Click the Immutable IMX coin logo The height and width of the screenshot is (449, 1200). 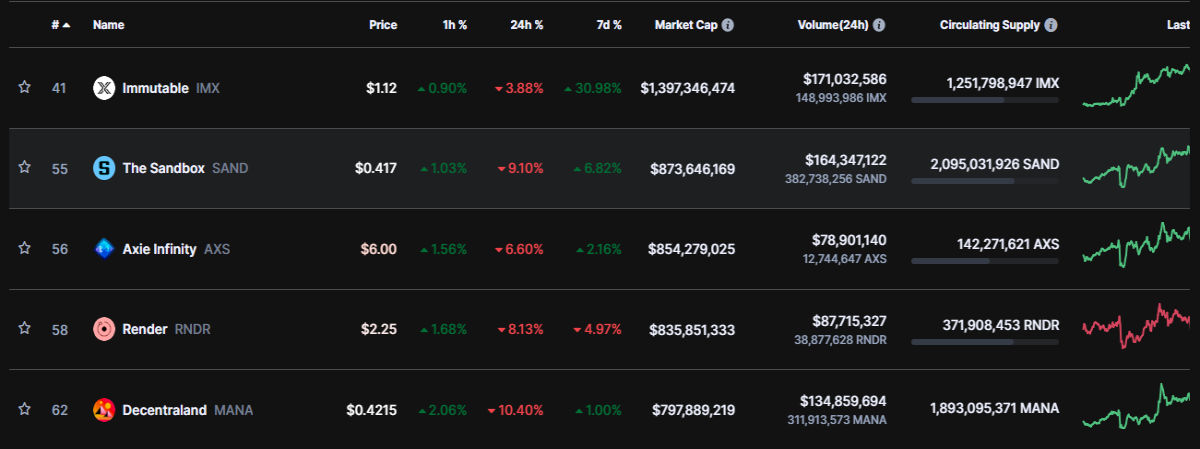point(104,88)
